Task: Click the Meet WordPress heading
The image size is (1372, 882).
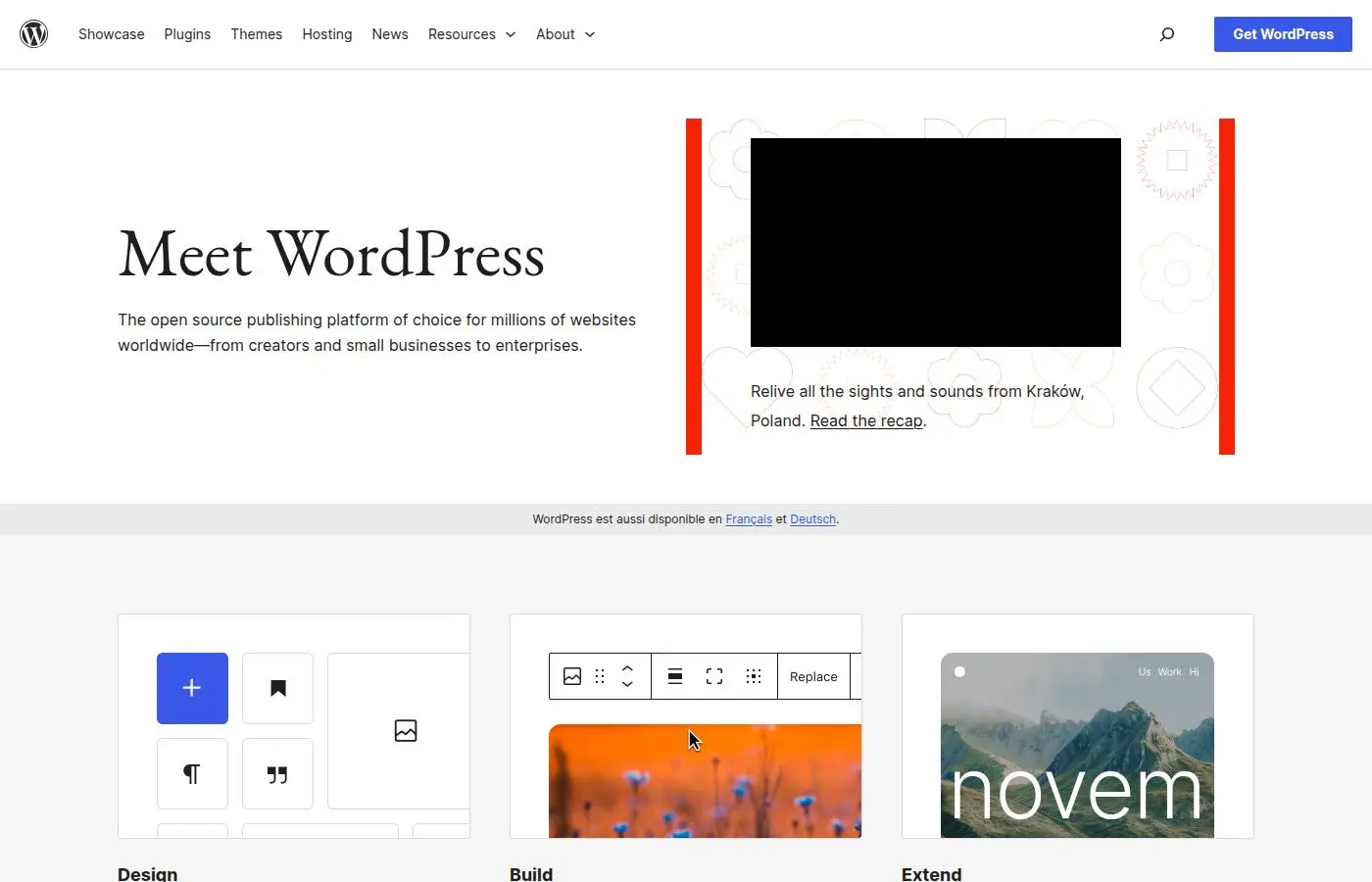Action: click(331, 255)
